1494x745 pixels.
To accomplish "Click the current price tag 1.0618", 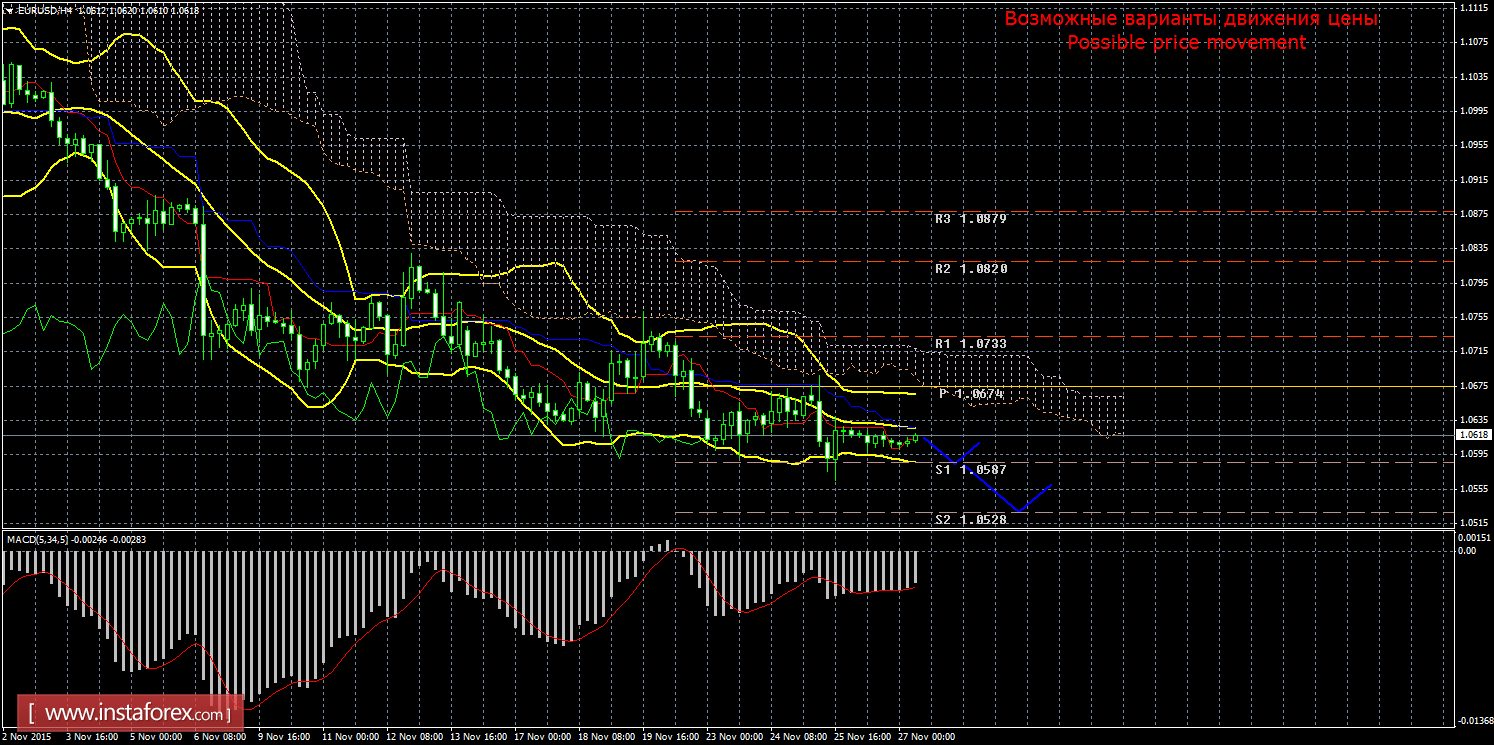I will pos(1474,435).
